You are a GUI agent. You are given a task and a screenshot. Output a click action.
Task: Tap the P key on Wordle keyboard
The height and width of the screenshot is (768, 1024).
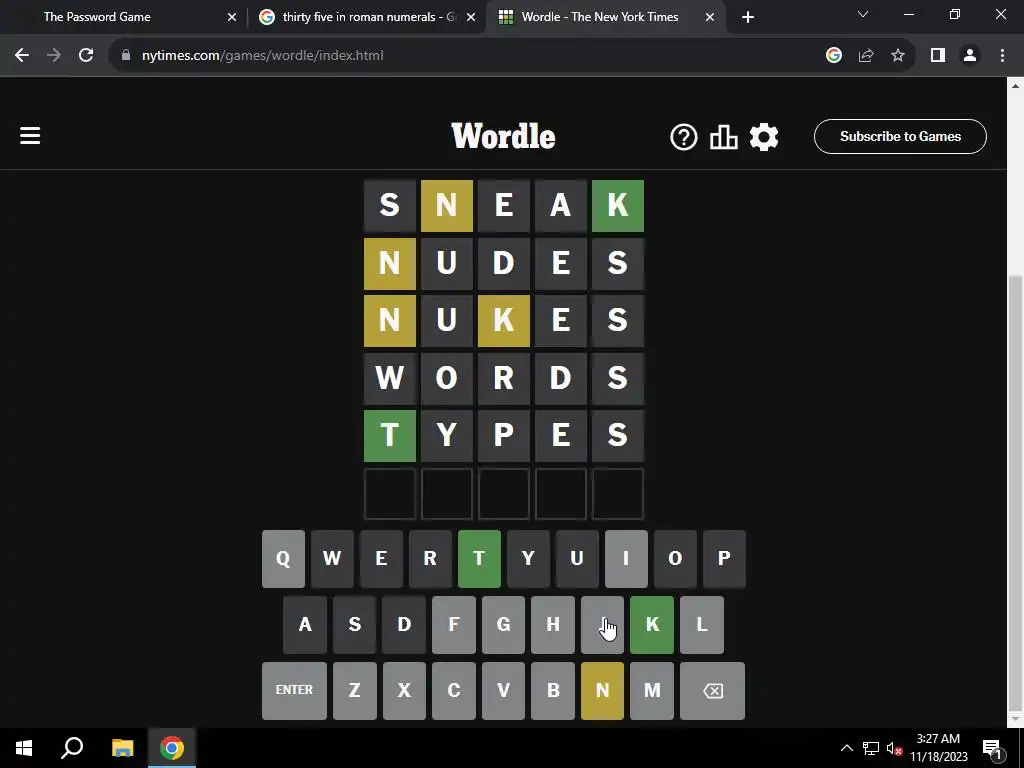[x=724, y=558]
